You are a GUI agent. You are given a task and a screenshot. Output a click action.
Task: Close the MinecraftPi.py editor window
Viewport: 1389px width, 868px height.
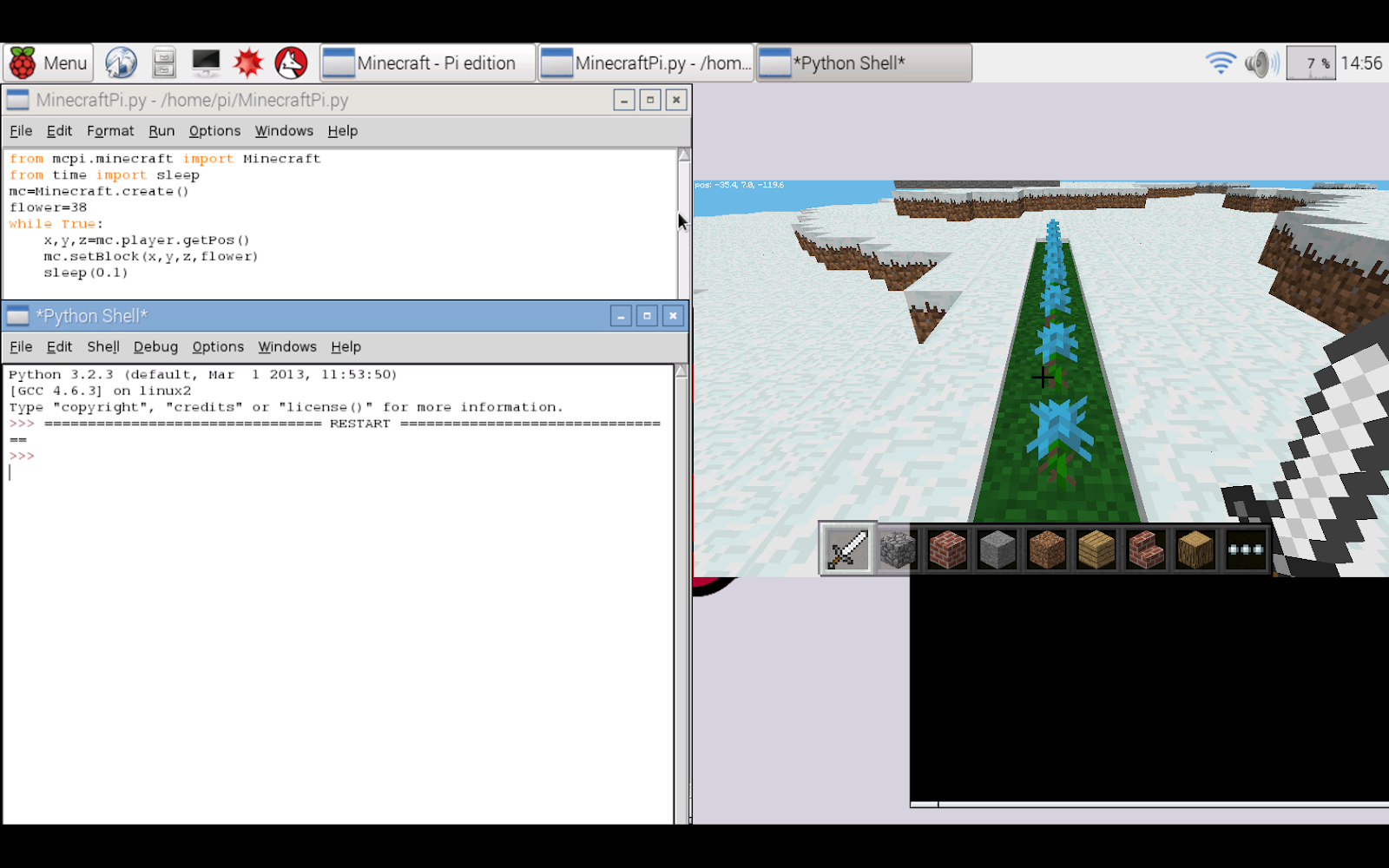point(676,100)
